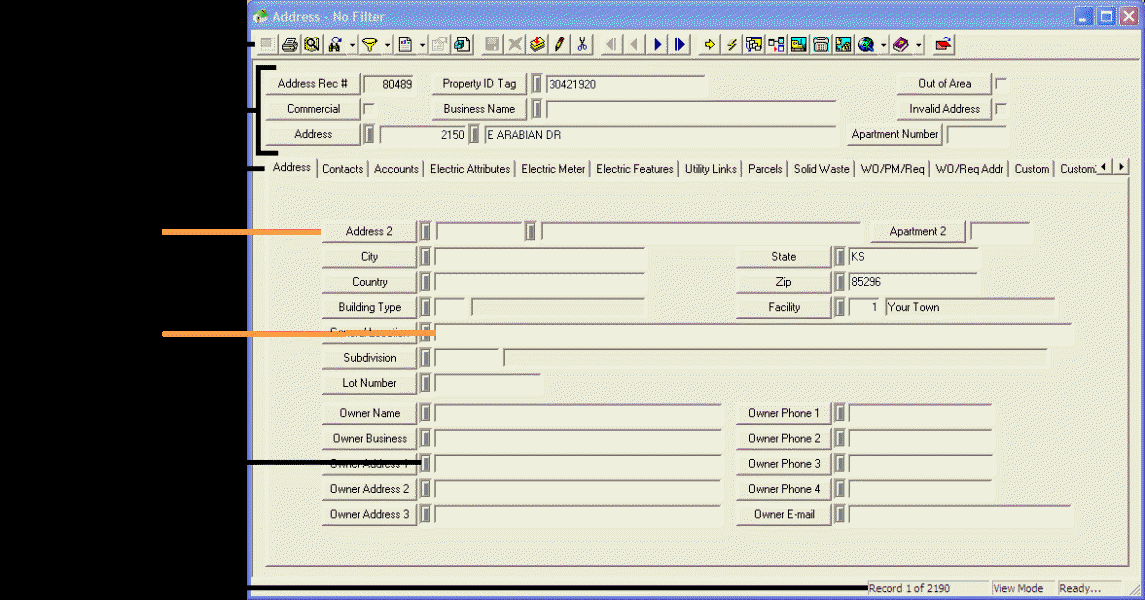Select the Parcels tab
Image resolution: width=1145 pixels, height=600 pixels.
765,169
